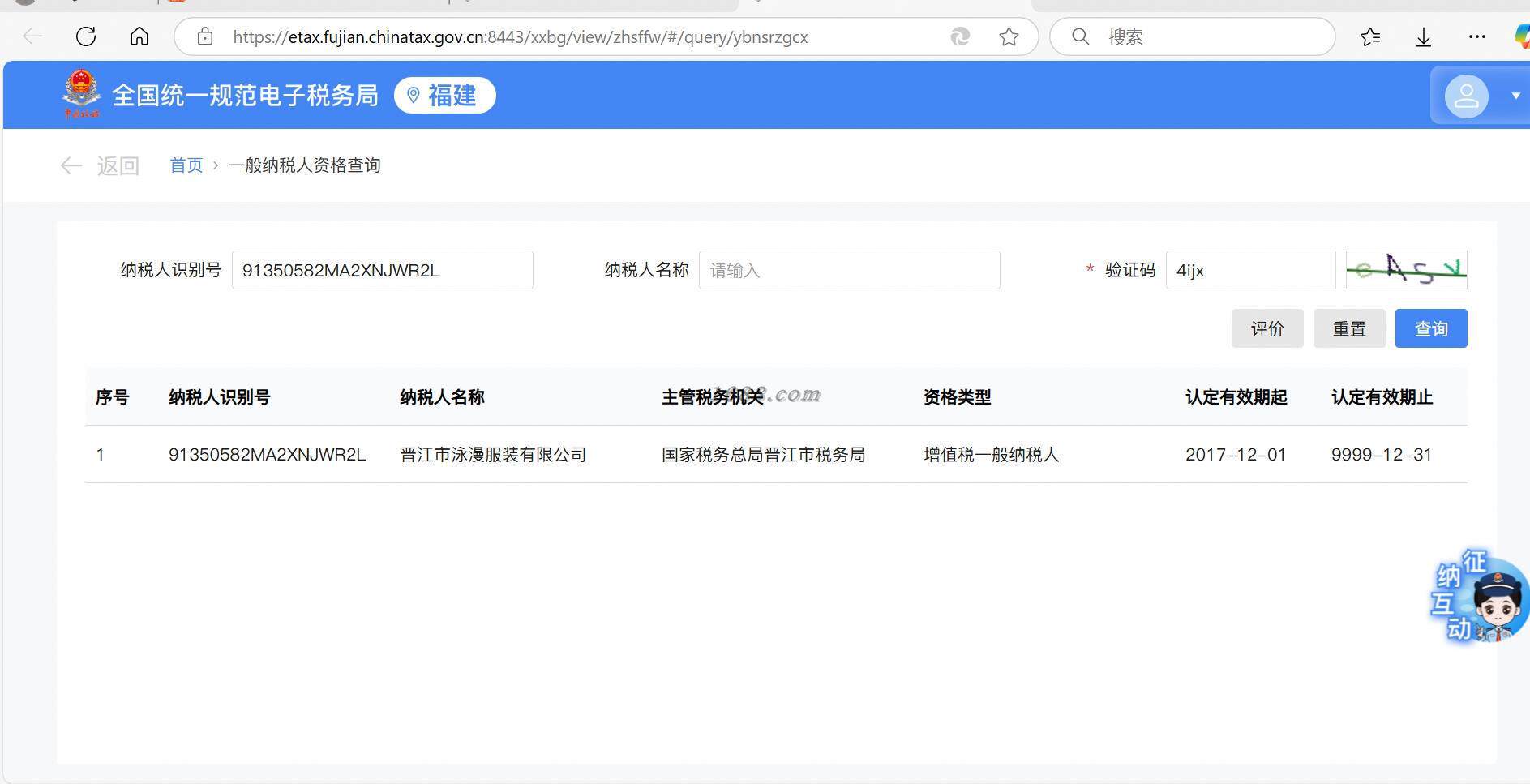The image size is (1530, 784).
Task: Open the downloads icon
Action: (x=1423, y=37)
